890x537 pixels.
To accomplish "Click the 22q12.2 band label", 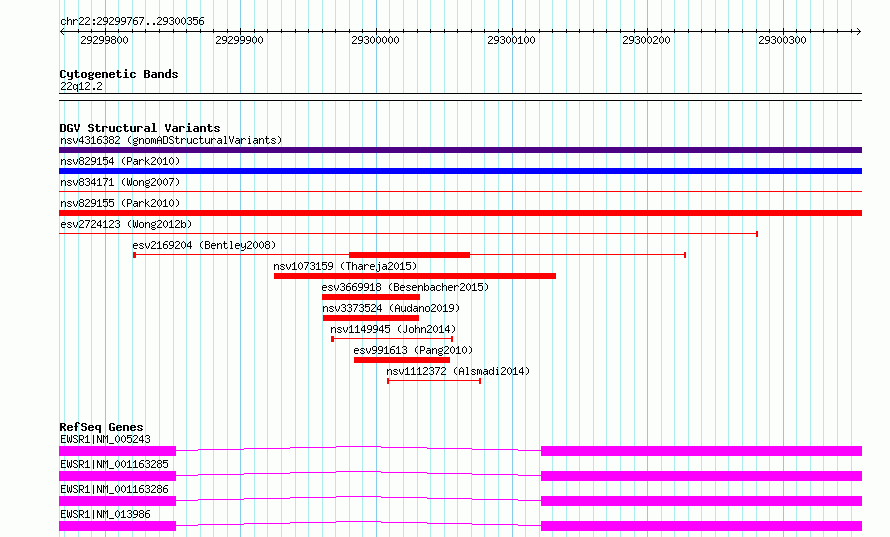I will (x=82, y=86).
